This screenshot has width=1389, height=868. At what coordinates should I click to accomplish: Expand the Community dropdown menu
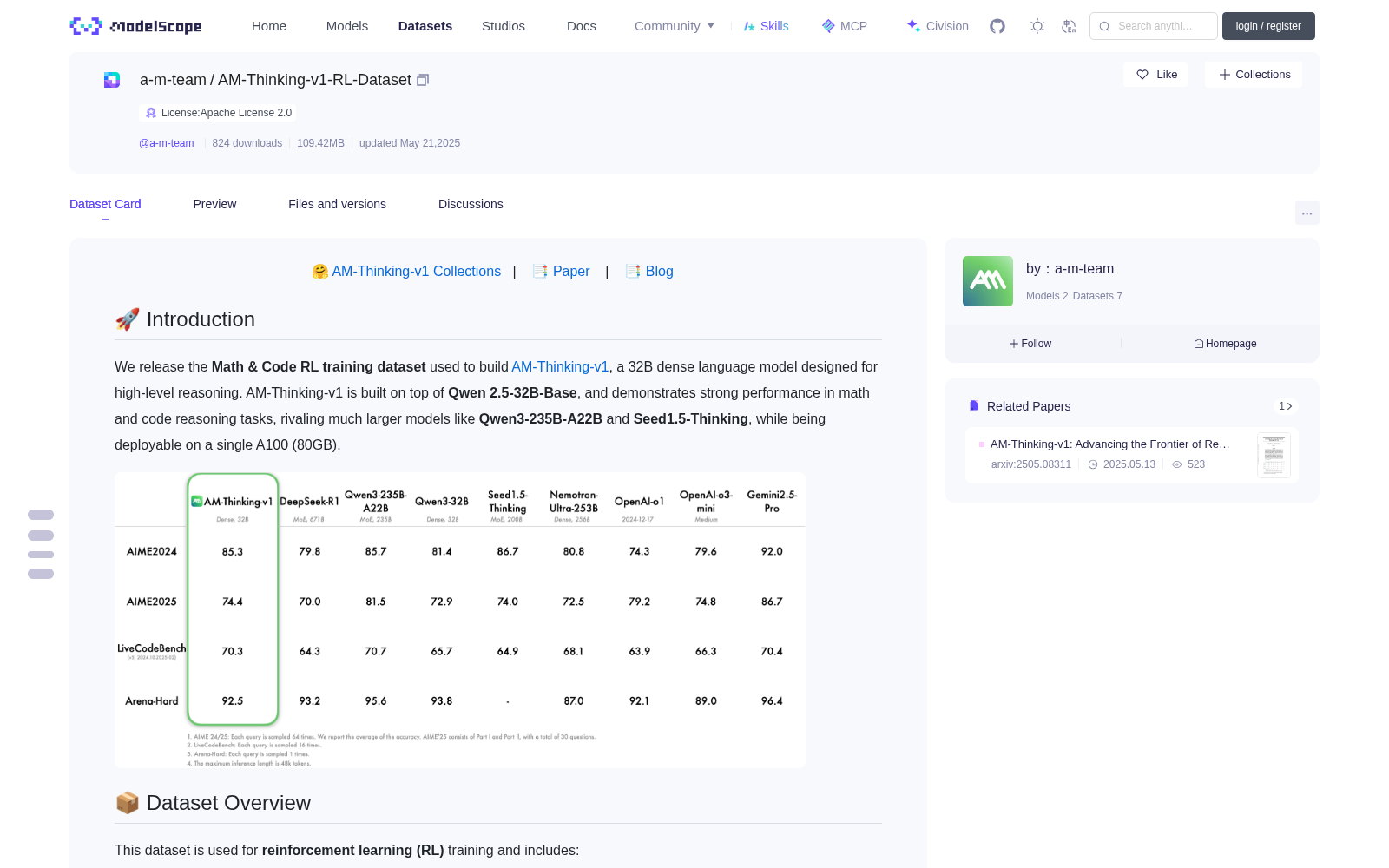coord(675,26)
